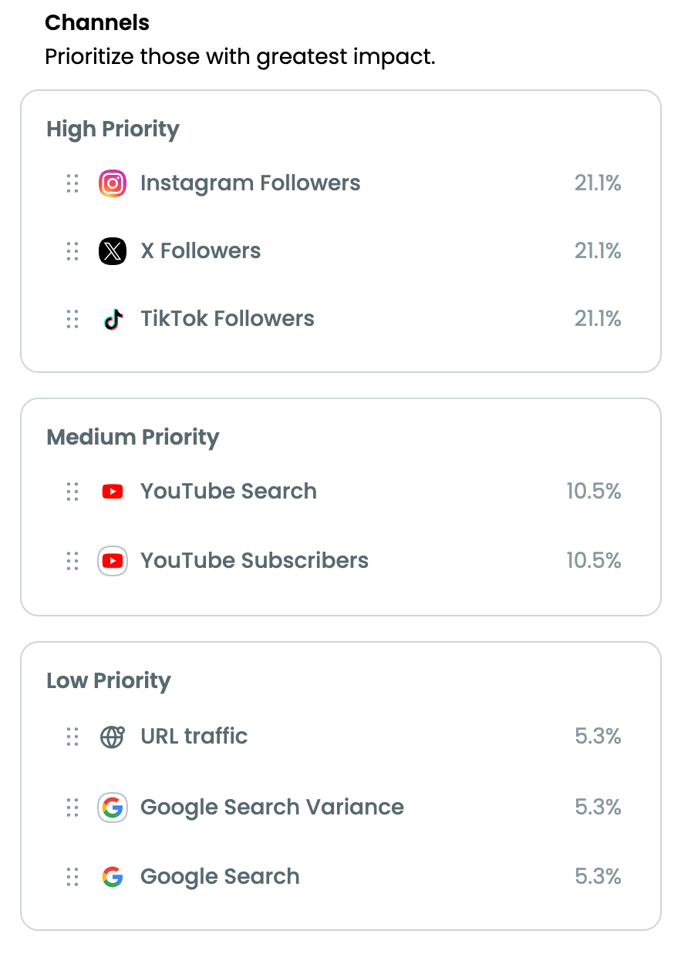Click the Google Search logo icon
This screenshot has width=688, height=957.
coord(112,877)
